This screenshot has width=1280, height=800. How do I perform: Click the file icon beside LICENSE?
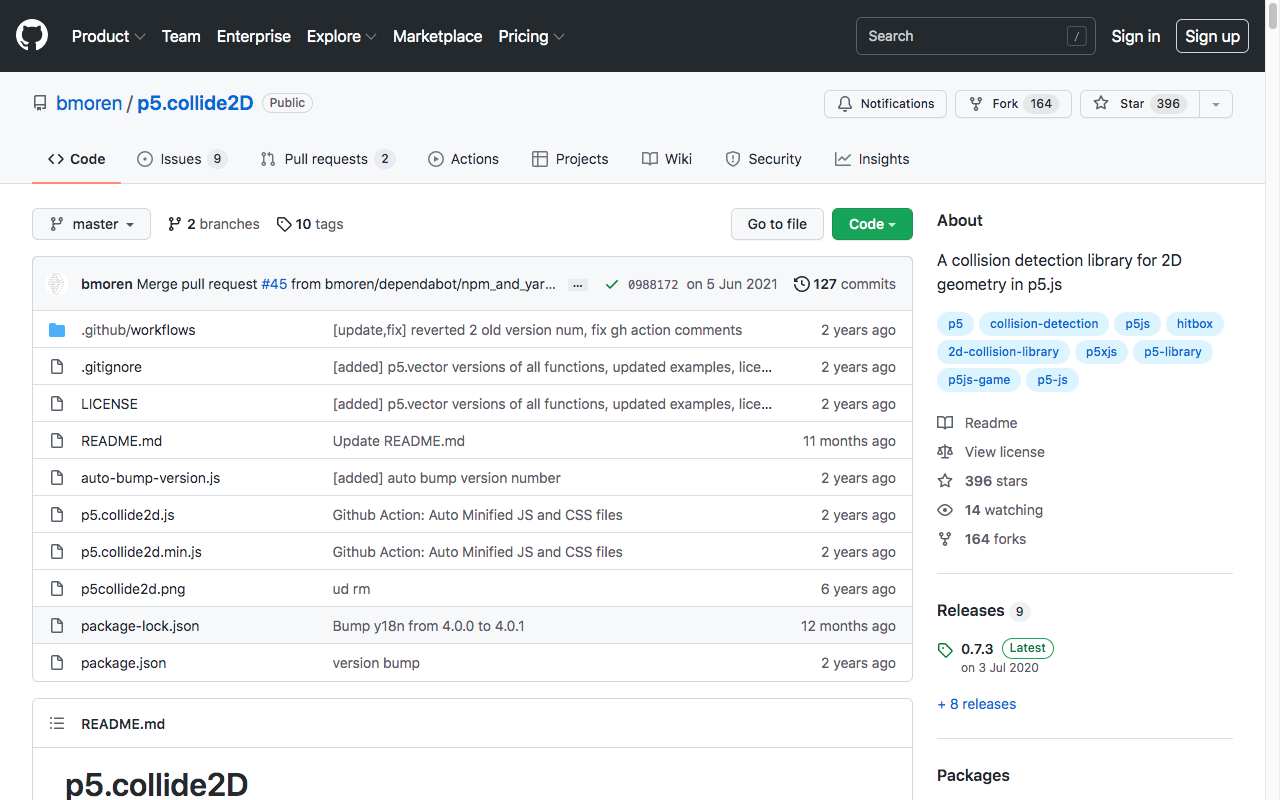[57, 404]
